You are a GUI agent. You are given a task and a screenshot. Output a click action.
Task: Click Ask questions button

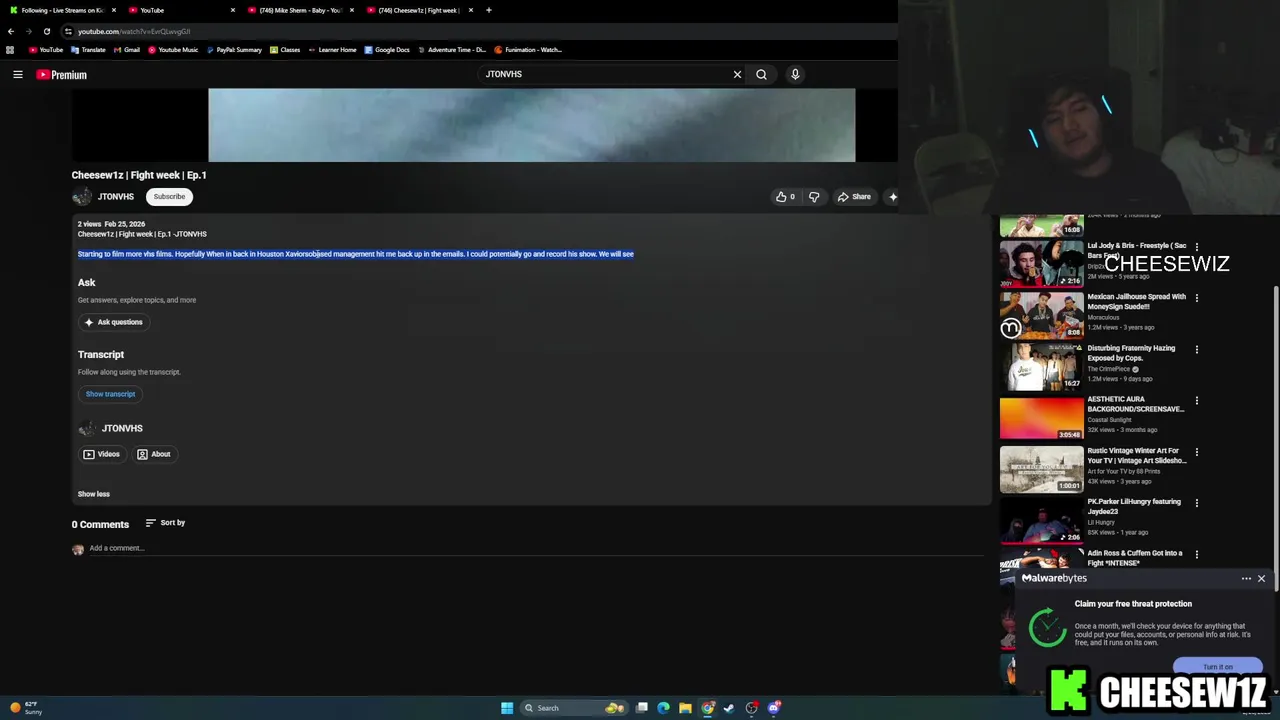point(113,322)
